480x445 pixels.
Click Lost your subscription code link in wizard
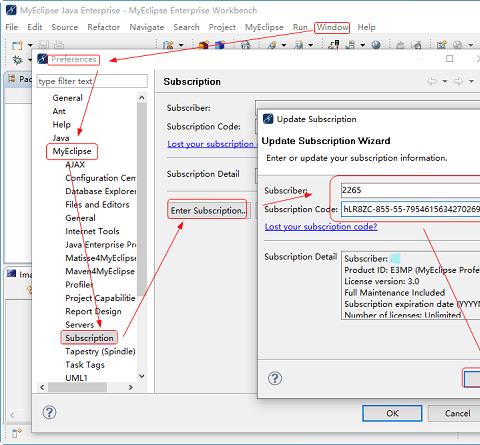tap(321, 227)
